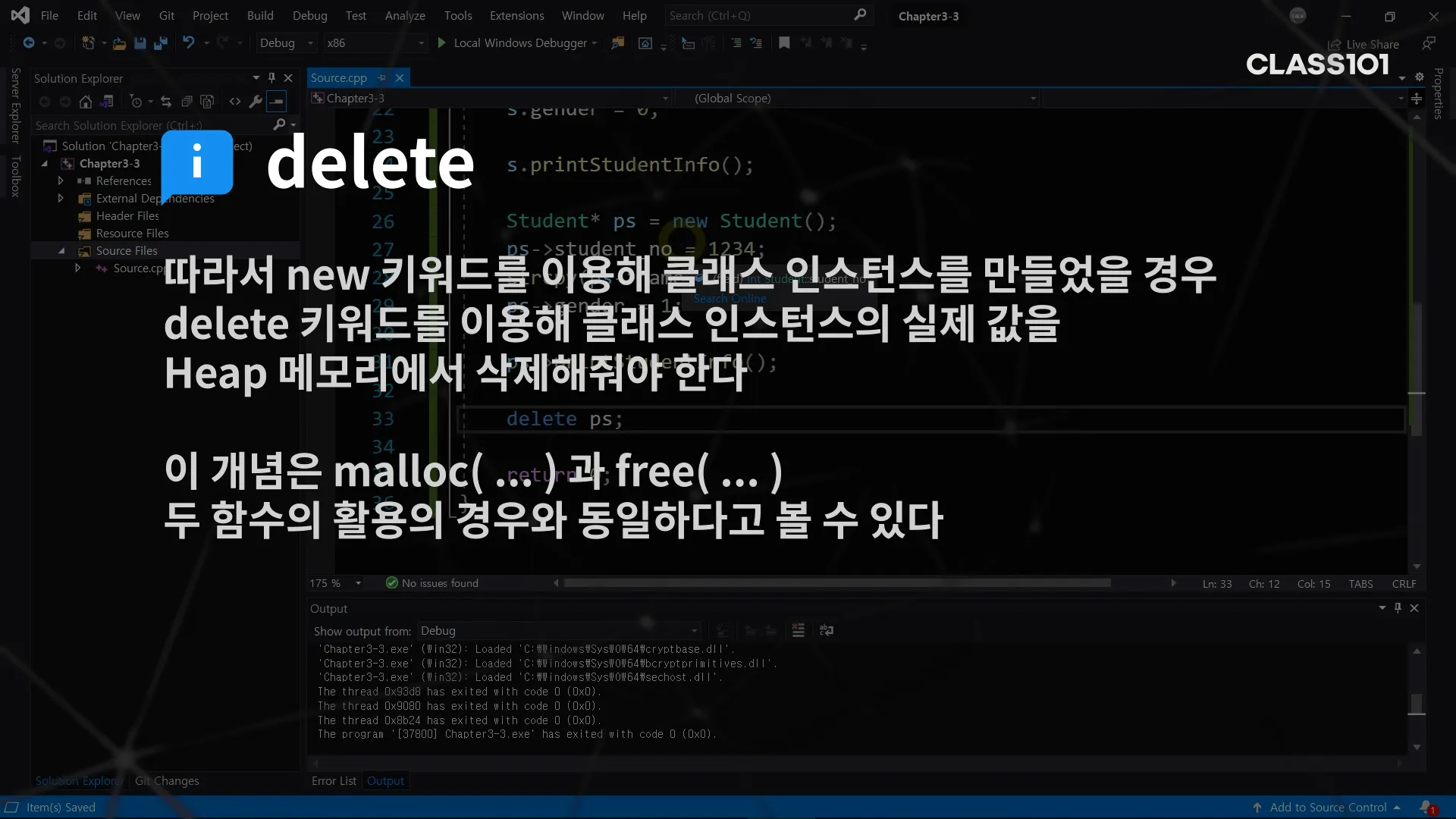
Task: Click the bookmark icon in toolbar
Action: 784,43
